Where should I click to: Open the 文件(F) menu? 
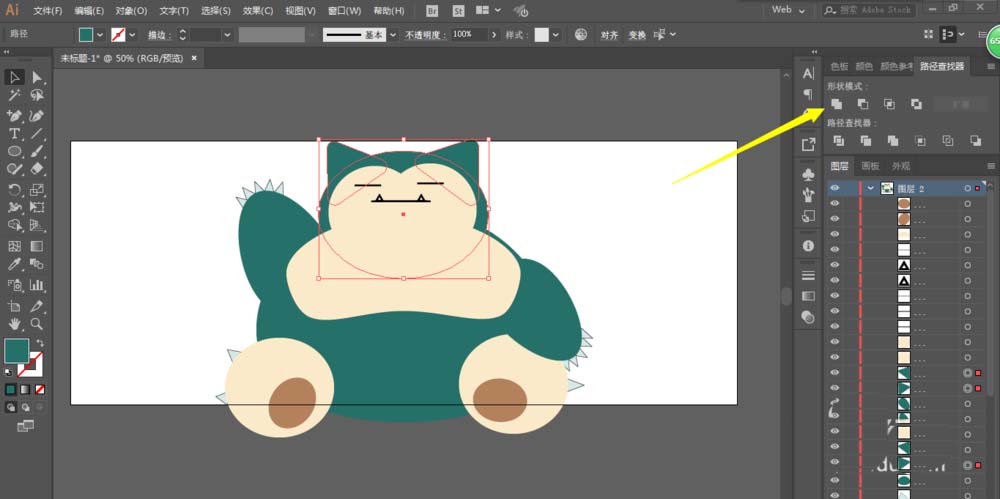[x=48, y=11]
